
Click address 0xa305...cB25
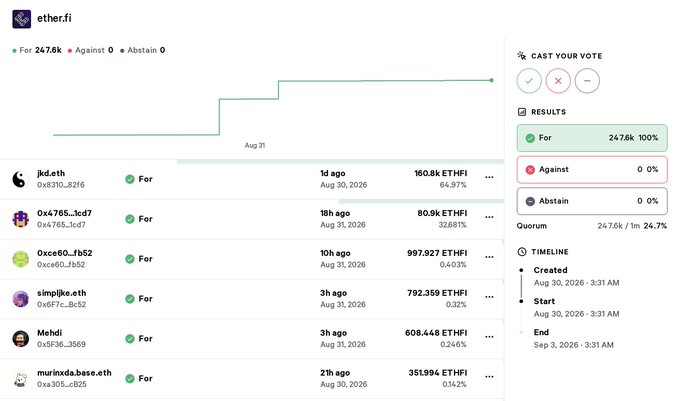pyautogui.click(x=62, y=384)
